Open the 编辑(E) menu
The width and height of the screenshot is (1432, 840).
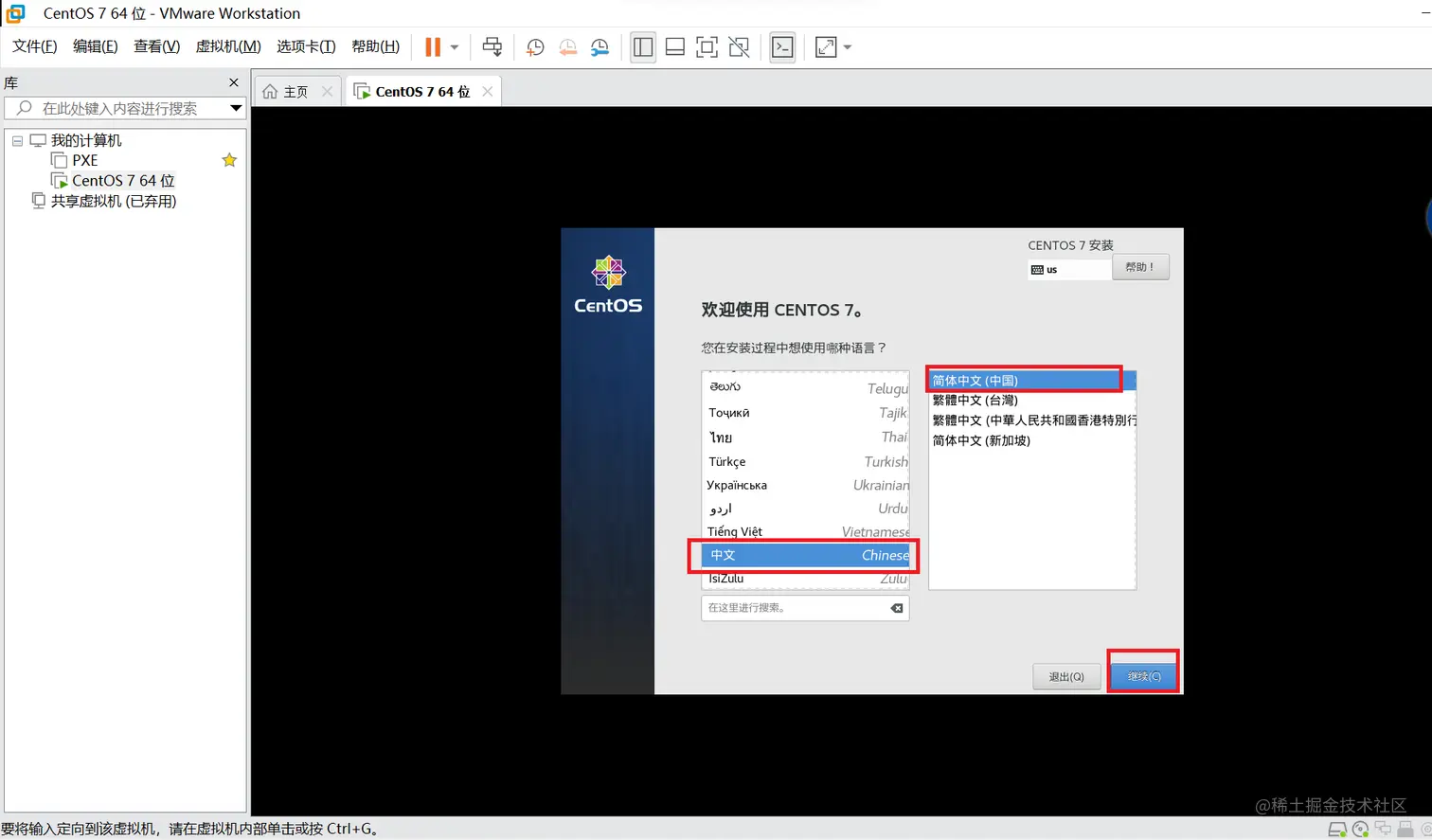[x=96, y=46]
